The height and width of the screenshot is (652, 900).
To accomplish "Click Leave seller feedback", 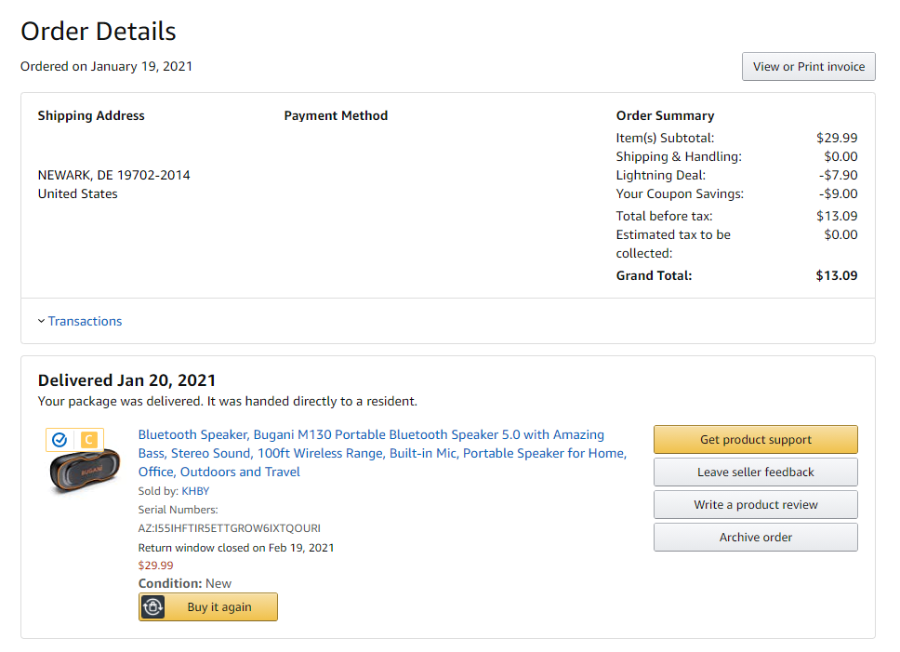I will 755,472.
